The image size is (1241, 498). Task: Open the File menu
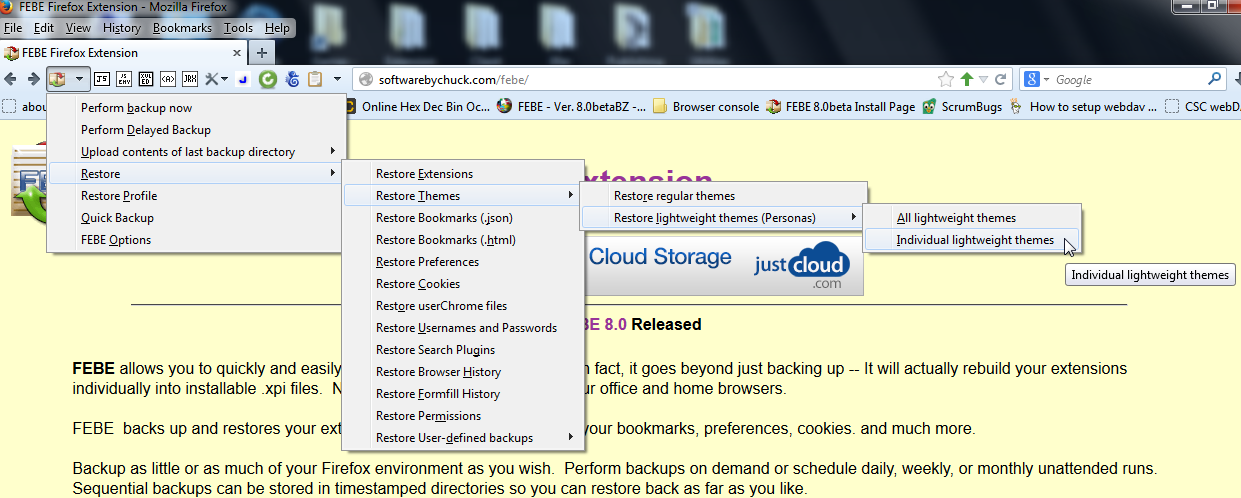[13, 28]
